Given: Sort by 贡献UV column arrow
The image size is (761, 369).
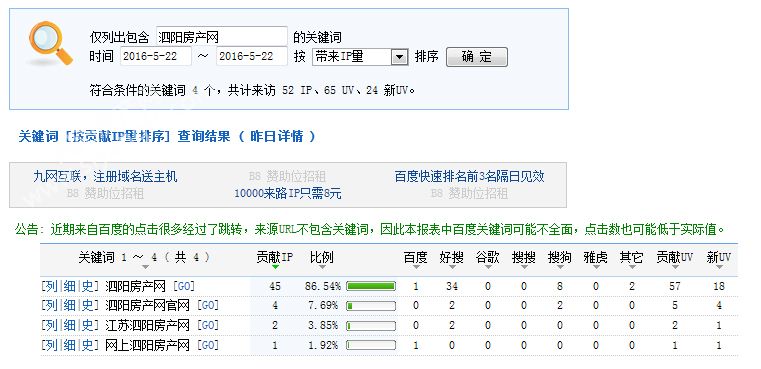Looking at the screenshot, I should tap(675, 267).
